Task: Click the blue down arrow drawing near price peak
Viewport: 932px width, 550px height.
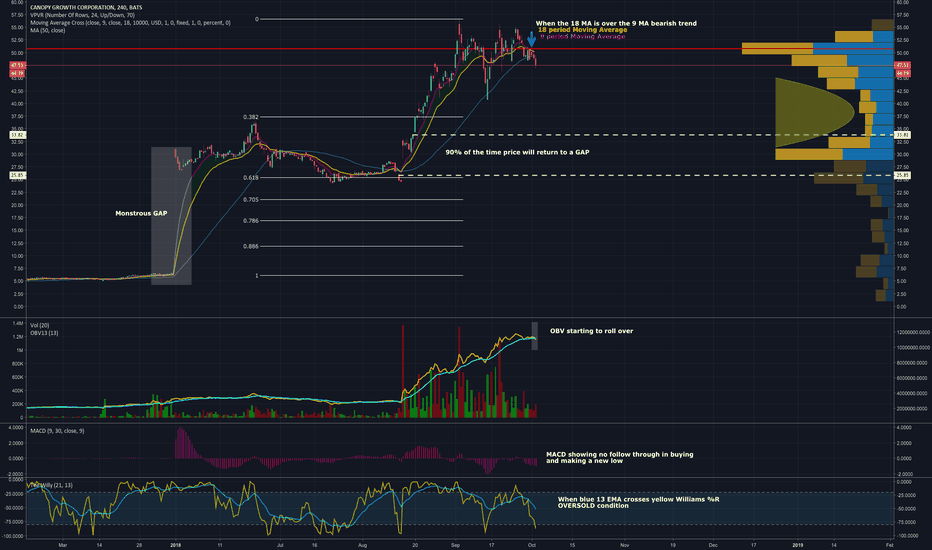Action: click(531, 39)
